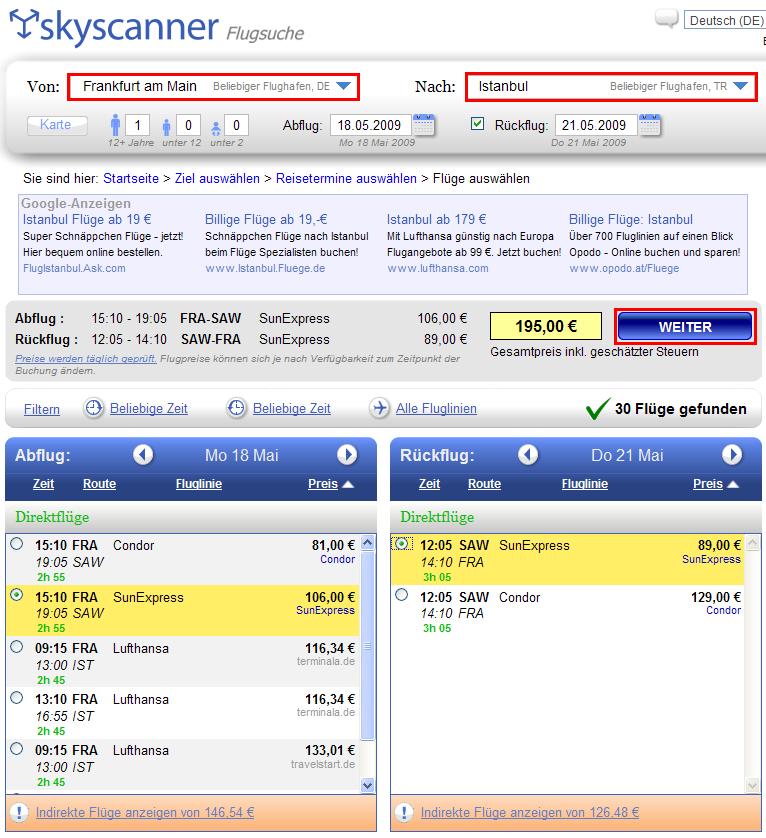Select the Condor 81,00 € outbound flight
This screenshot has height=838, width=766.
pos(16,544)
